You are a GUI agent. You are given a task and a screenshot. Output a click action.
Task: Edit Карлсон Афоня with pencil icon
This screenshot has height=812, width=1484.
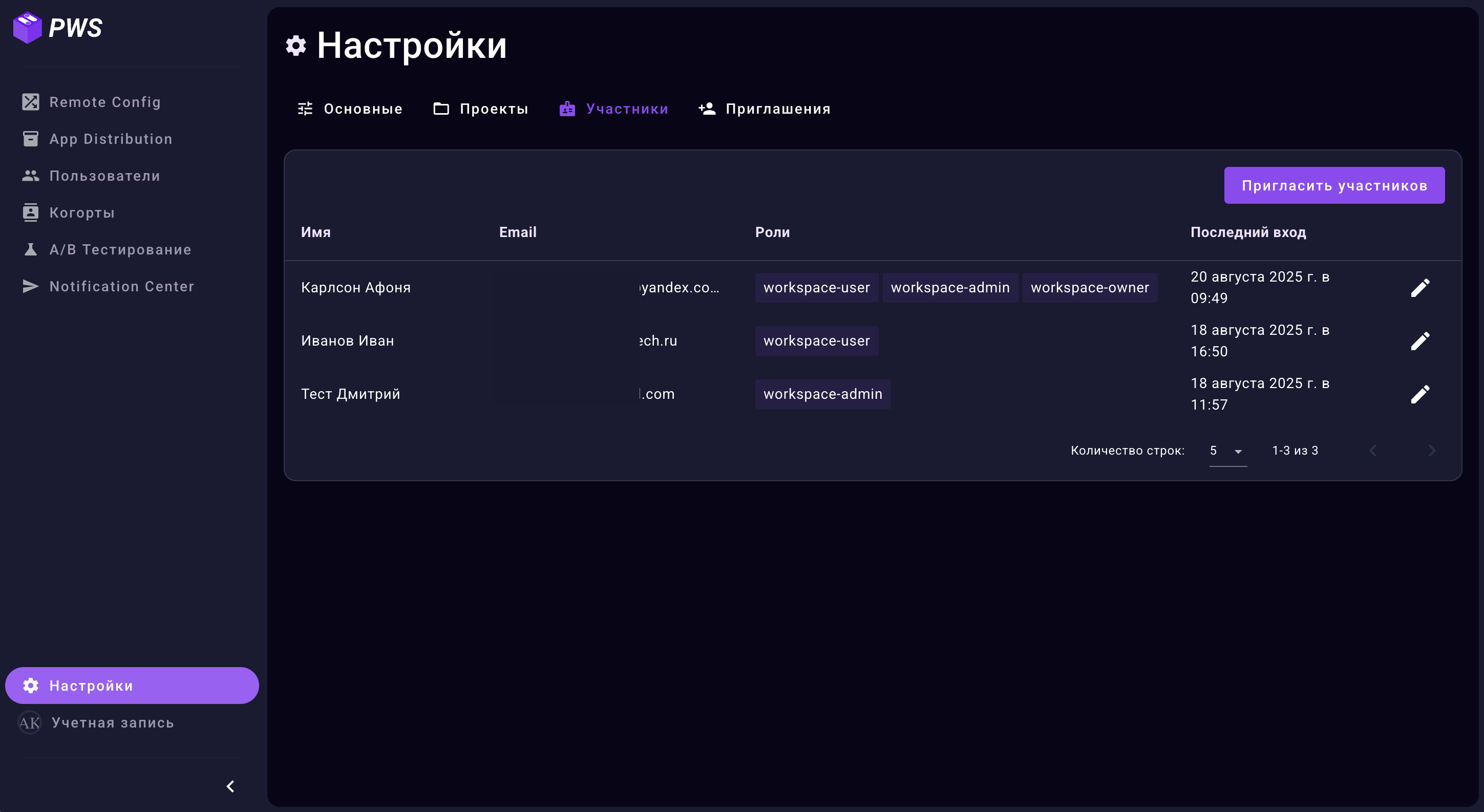tap(1419, 287)
